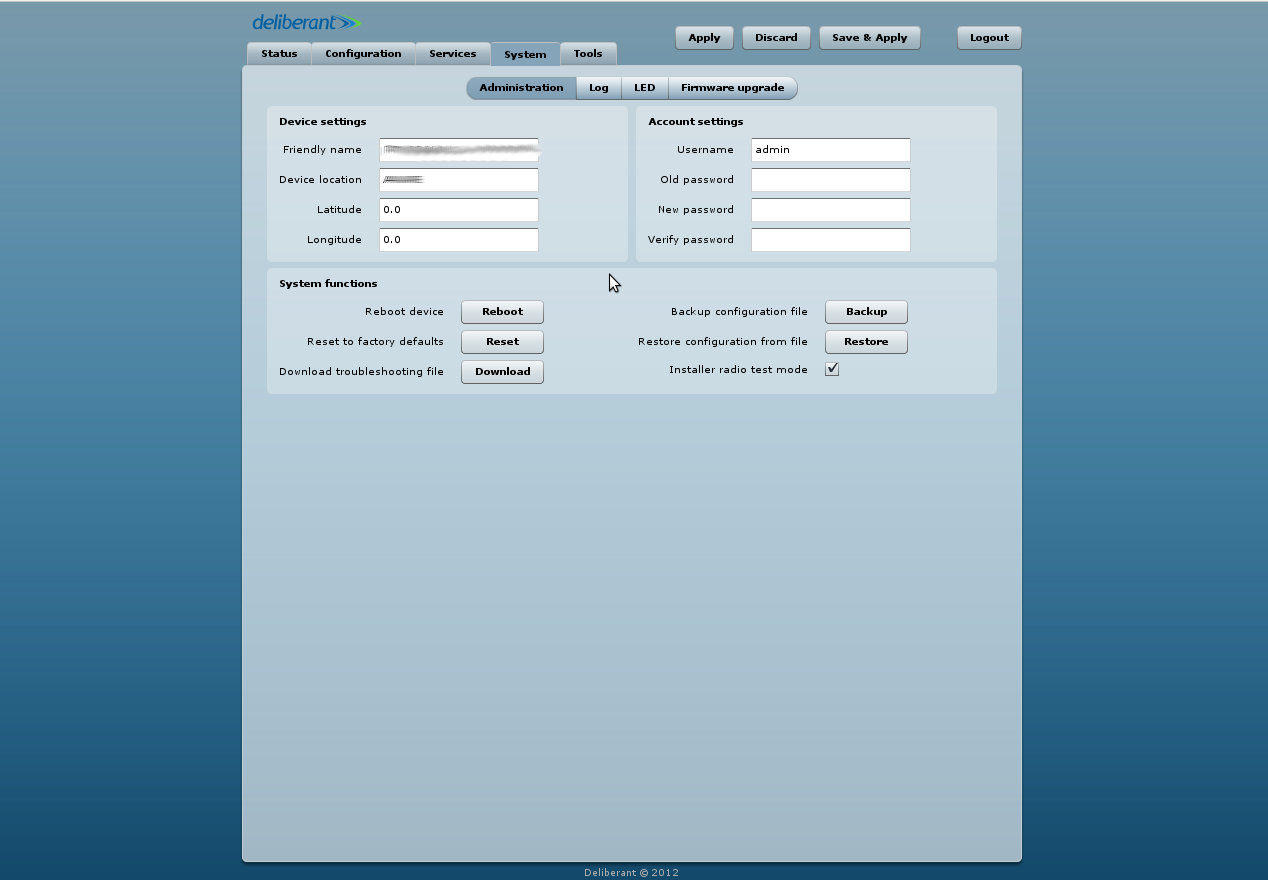
Task: Select the Tools tab
Action: coord(588,54)
